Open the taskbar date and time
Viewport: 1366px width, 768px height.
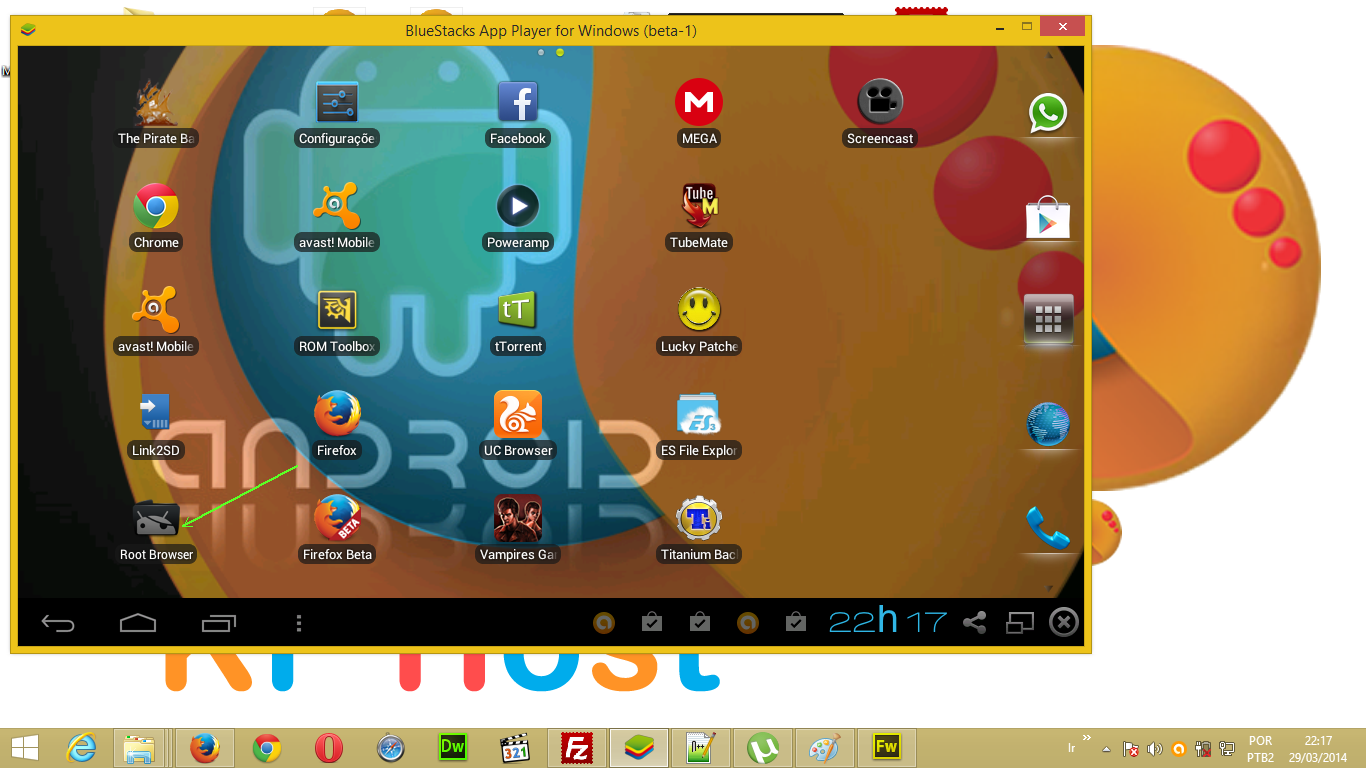(x=1318, y=749)
